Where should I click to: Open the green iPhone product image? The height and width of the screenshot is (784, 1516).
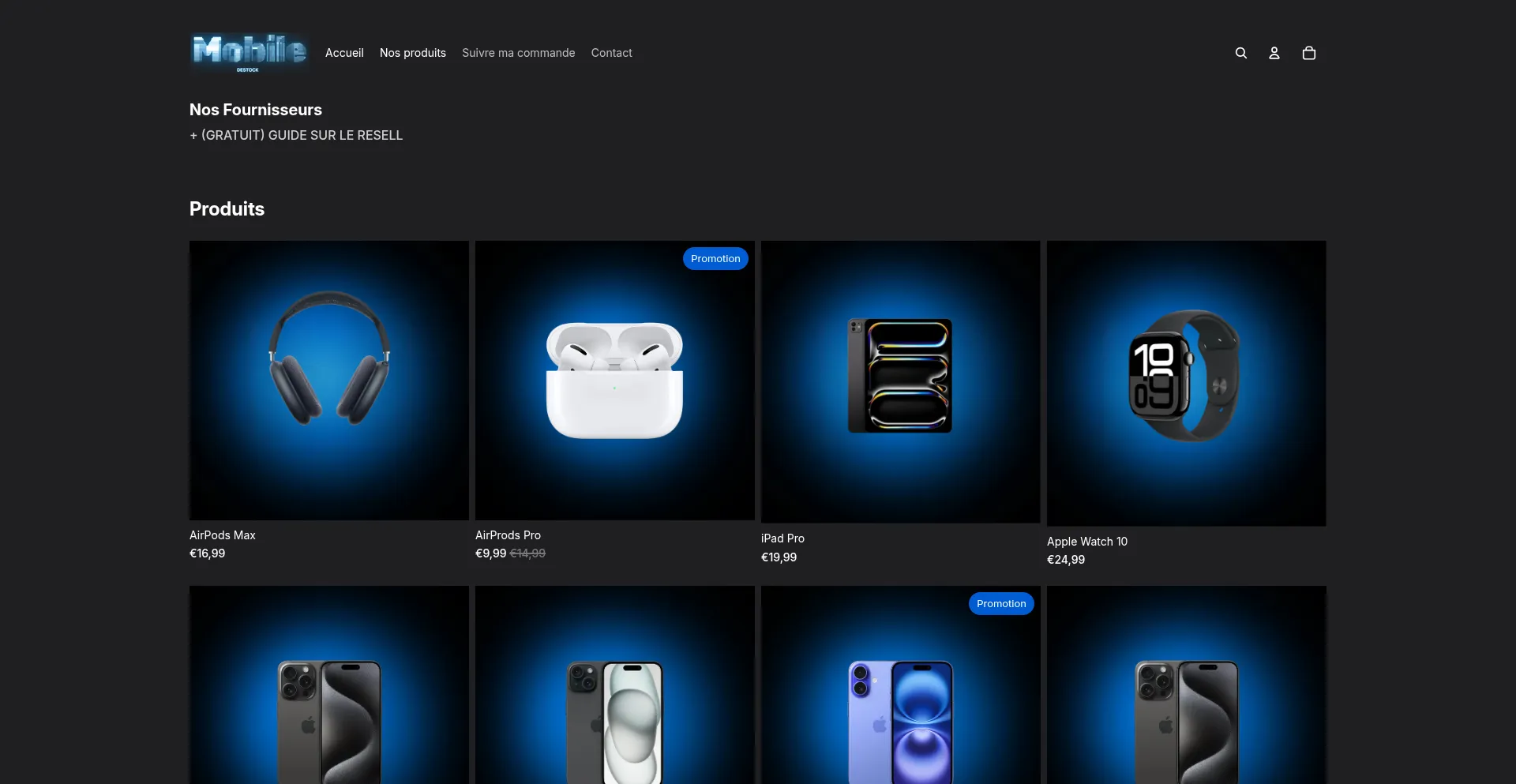pos(615,685)
